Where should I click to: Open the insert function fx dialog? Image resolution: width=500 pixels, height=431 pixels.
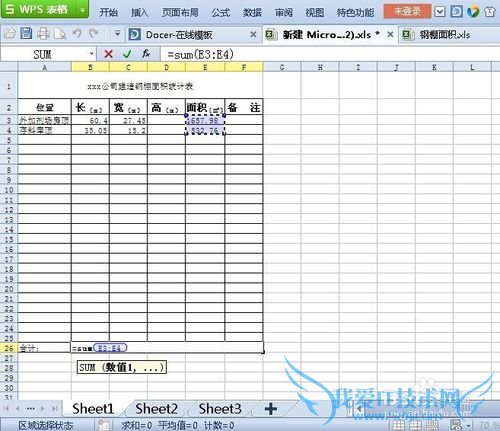point(146,54)
